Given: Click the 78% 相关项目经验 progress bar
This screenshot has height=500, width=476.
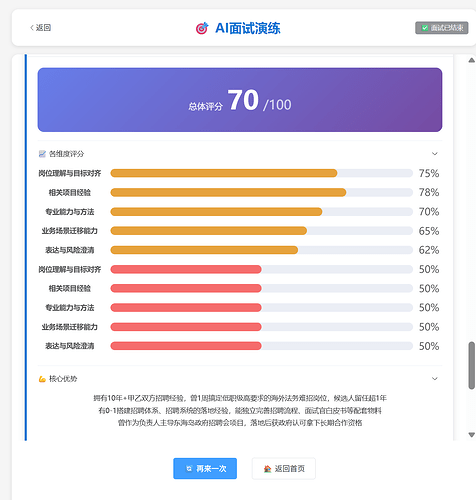Looking at the screenshot, I should pos(262,192).
